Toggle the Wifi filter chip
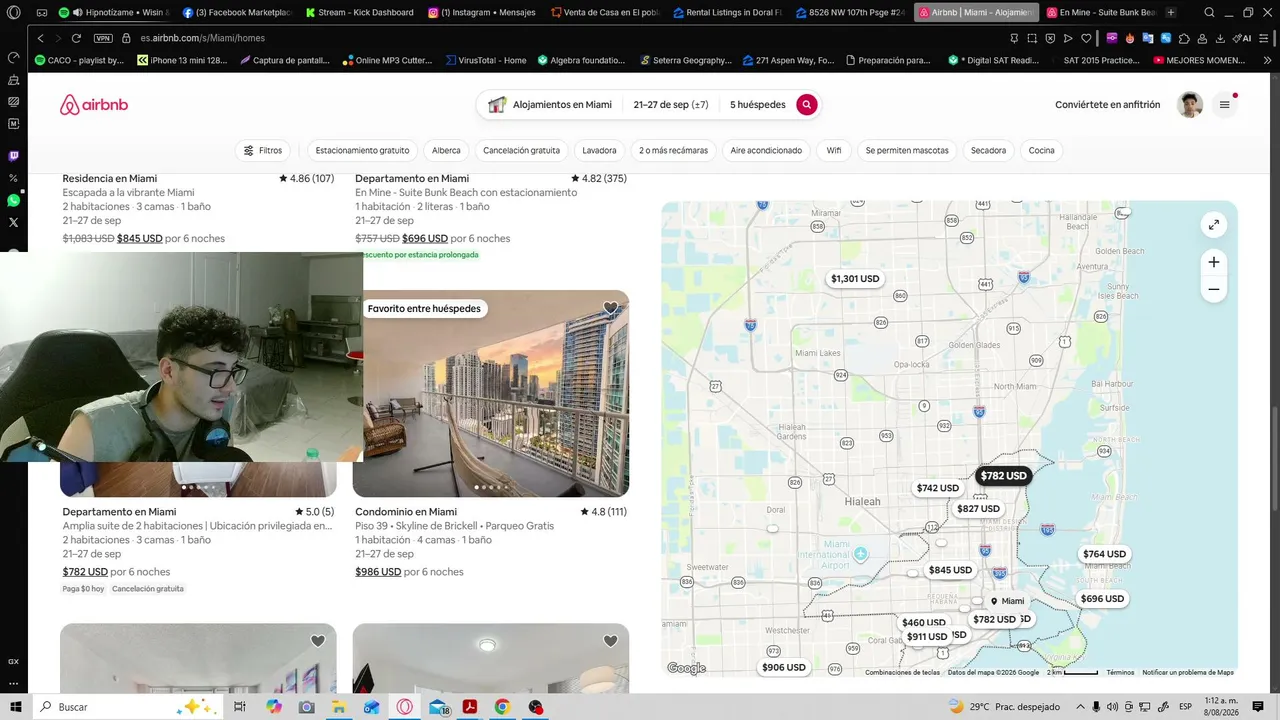Viewport: 1280px width, 720px height. [x=834, y=151]
